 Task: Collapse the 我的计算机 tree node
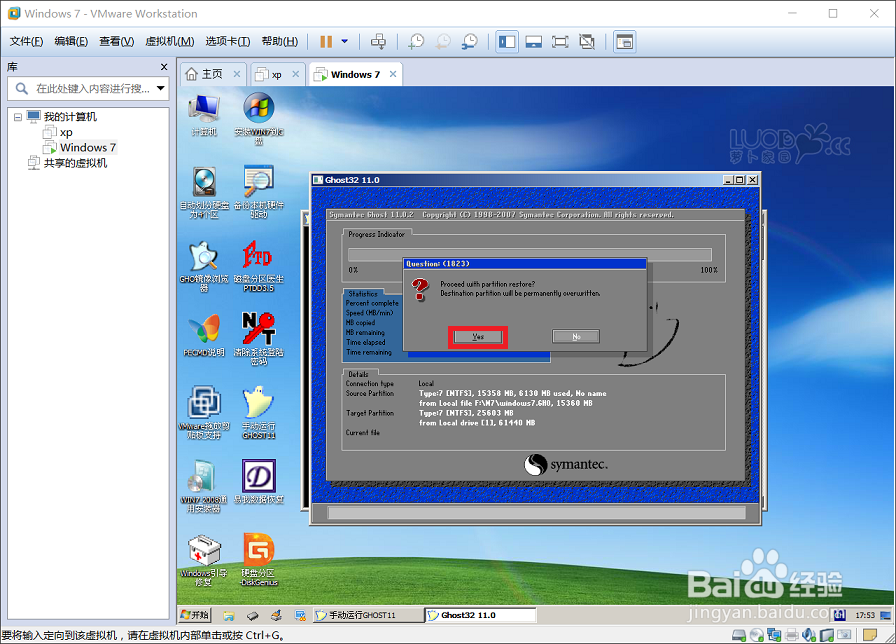pos(18,117)
